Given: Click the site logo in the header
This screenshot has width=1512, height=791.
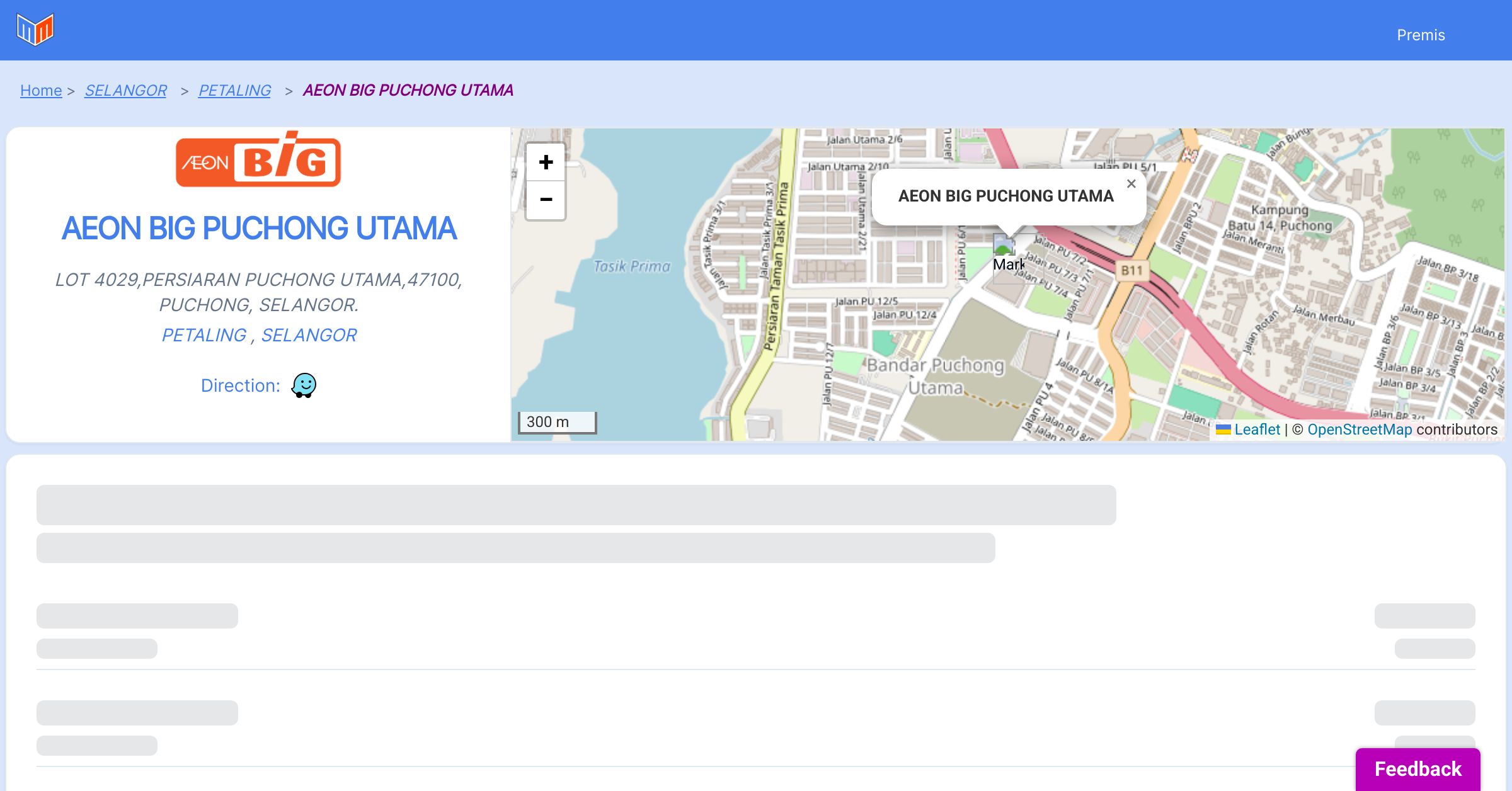Looking at the screenshot, I should [x=35, y=30].
